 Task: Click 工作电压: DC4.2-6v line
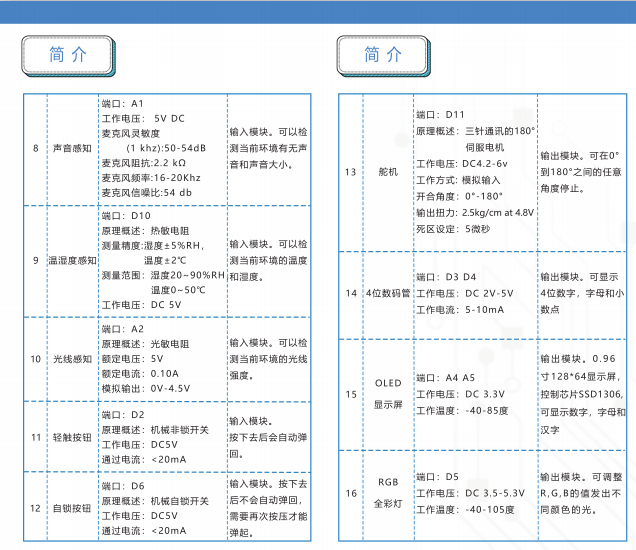click(x=462, y=164)
